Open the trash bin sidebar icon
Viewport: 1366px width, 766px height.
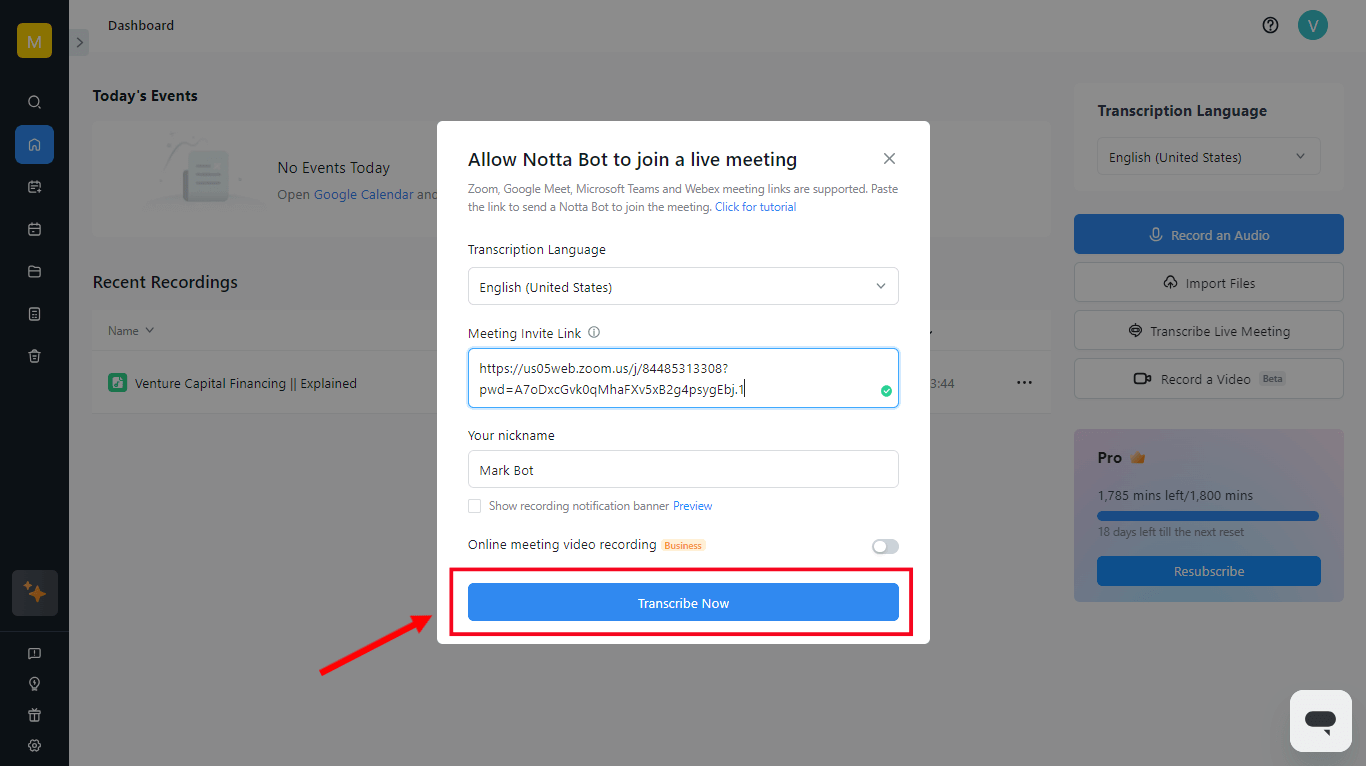click(x=34, y=356)
